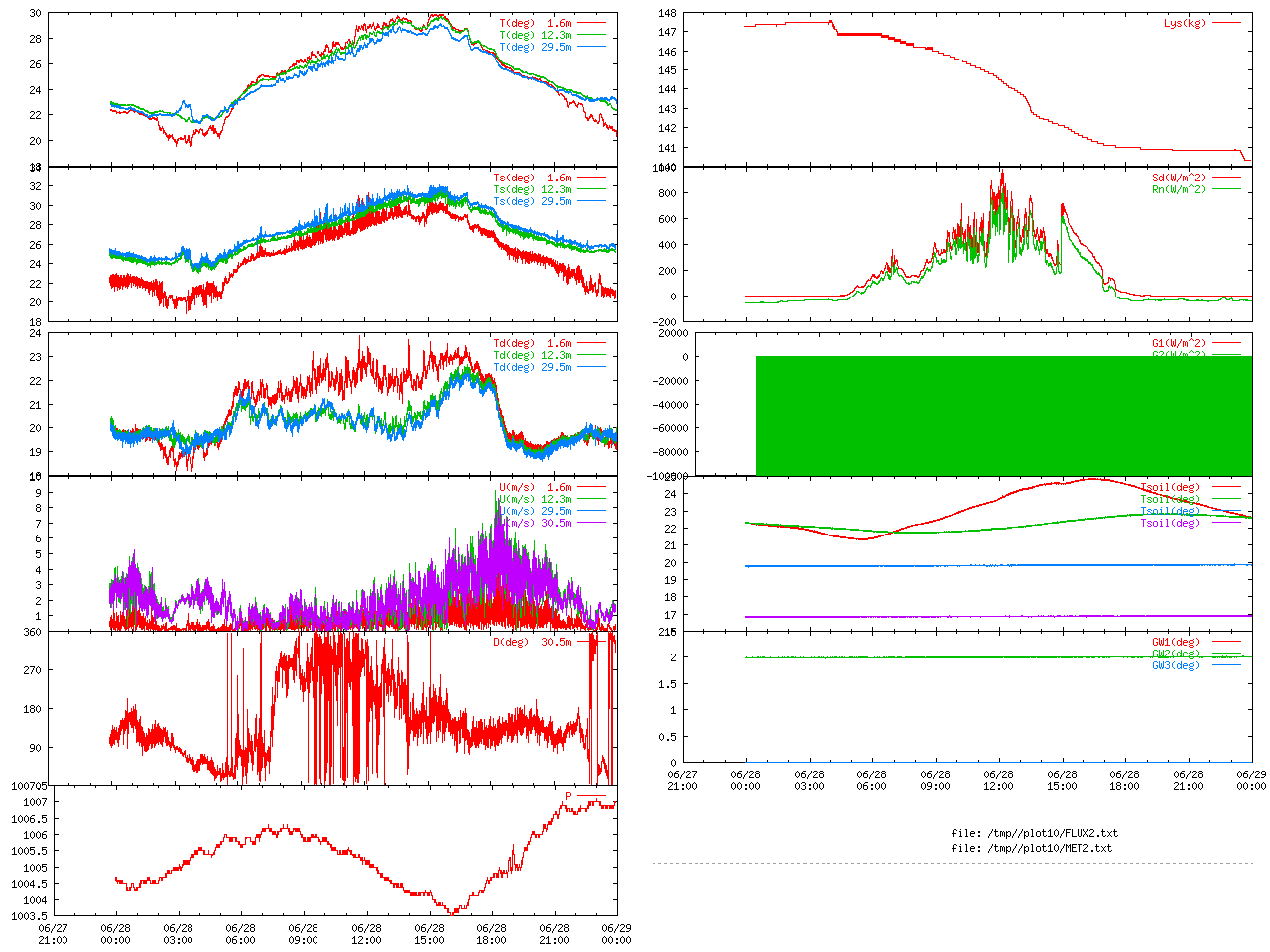
Task: Click the 'T(deg) 12.3m' legend label
Action: pyautogui.click(x=536, y=35)
